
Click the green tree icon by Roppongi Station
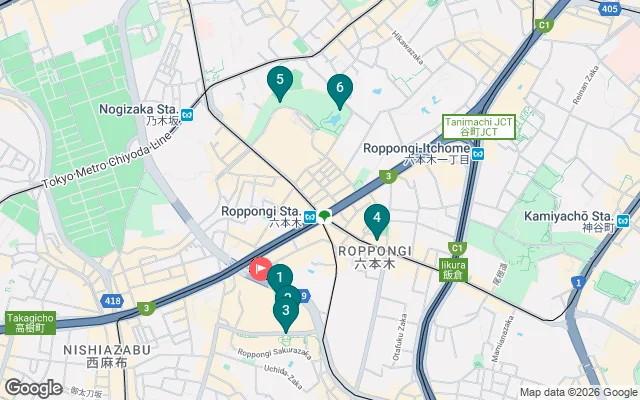(x=324, y=216)
